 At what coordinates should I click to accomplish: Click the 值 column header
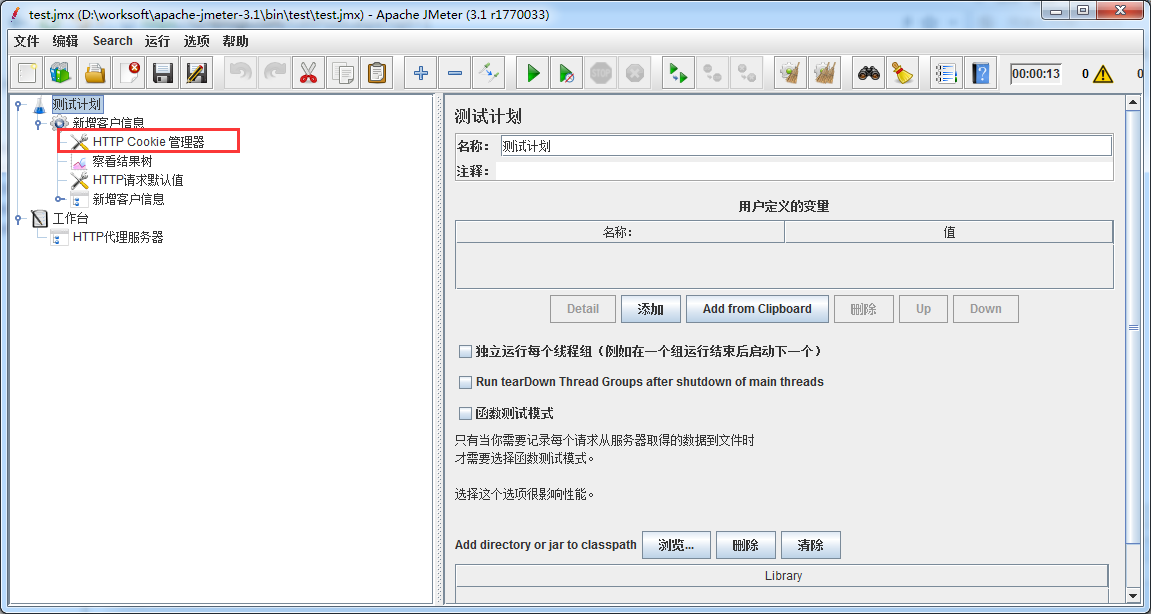click(x=949, y=232)
